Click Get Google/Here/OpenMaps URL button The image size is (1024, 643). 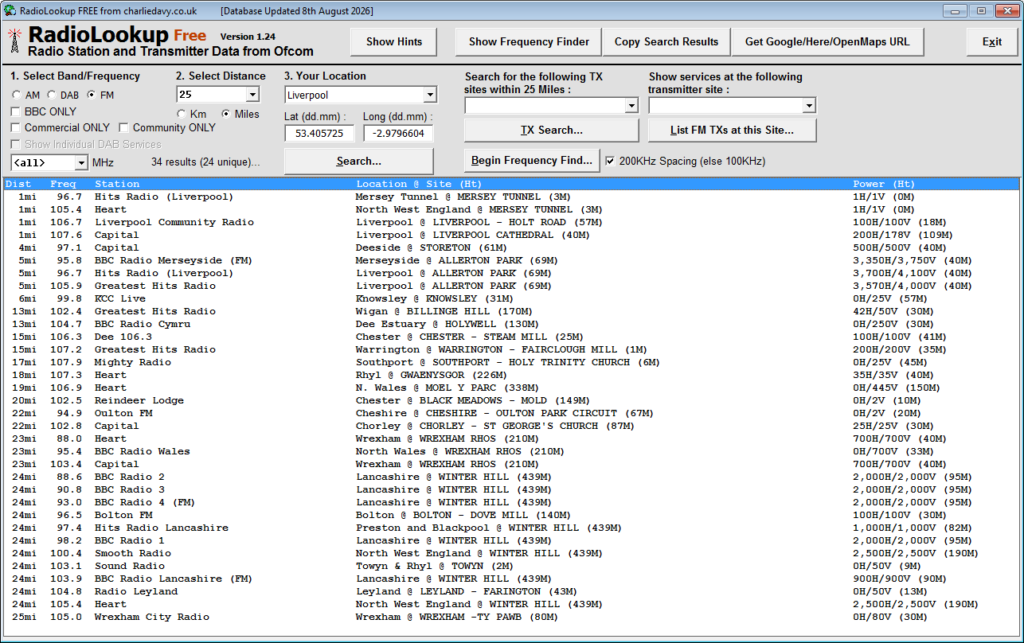827,42
